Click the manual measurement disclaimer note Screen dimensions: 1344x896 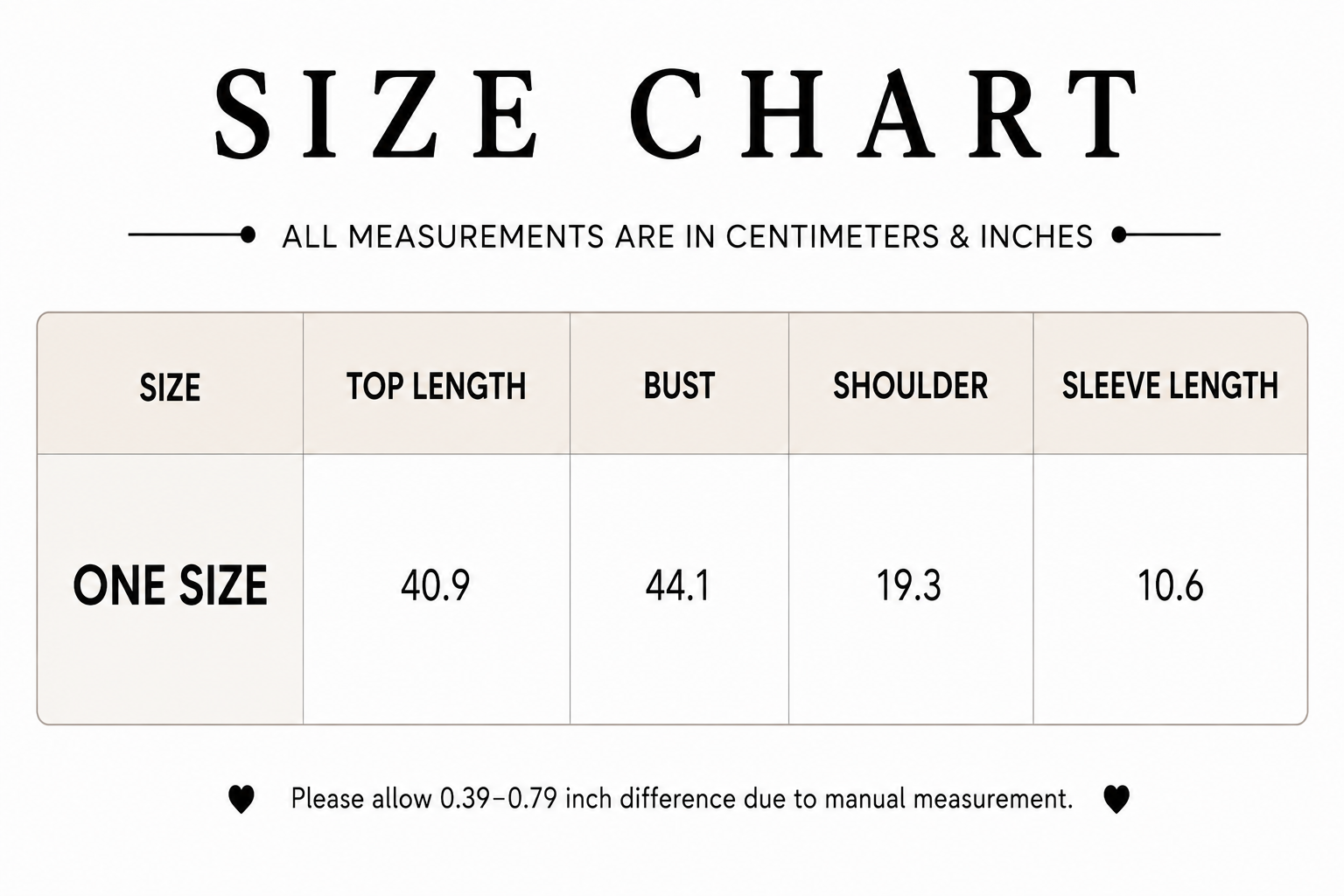coord(682,799)
